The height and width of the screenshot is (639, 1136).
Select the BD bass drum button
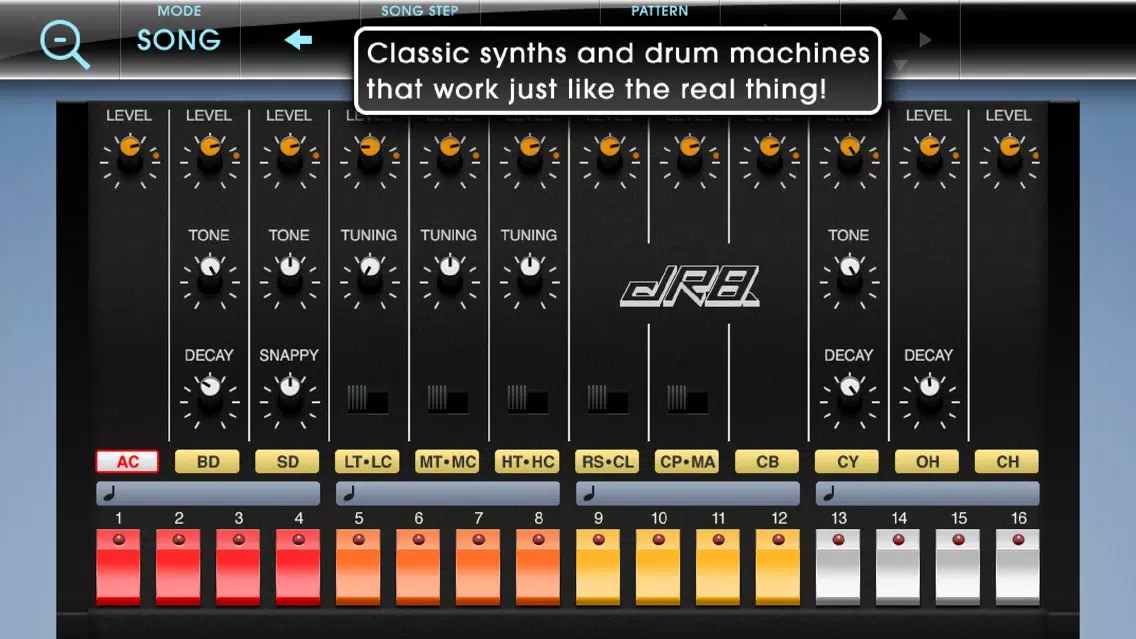208,462
